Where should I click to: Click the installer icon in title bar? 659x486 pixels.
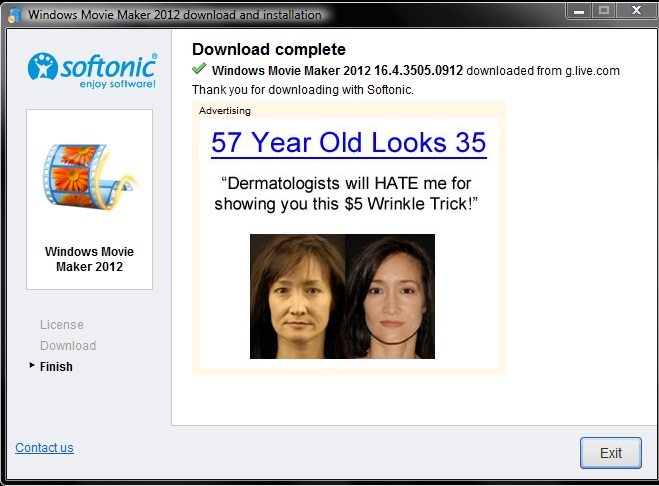pyautogui.click(x=15, y=15)
